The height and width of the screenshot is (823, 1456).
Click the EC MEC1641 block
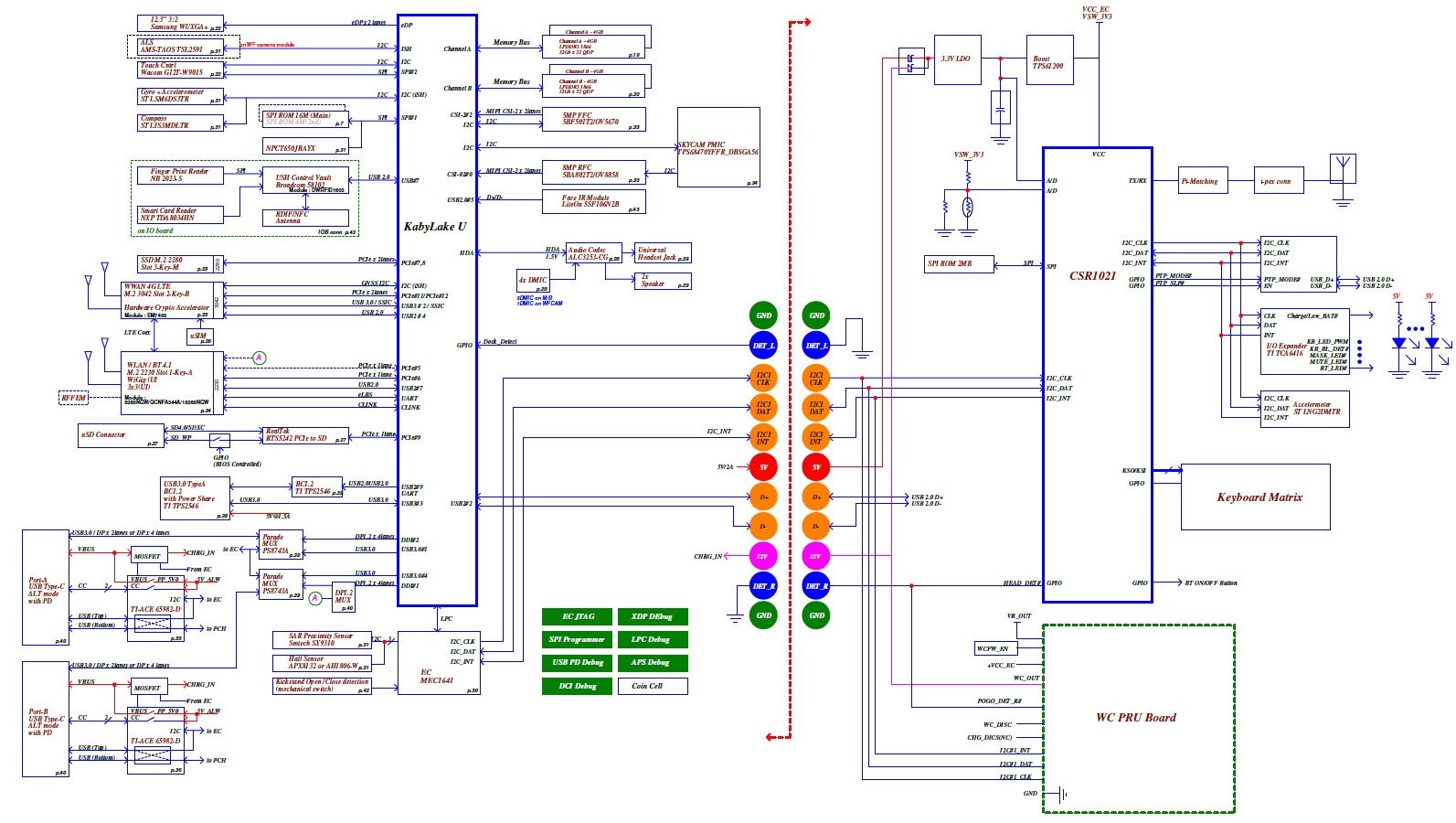(438, 663)
